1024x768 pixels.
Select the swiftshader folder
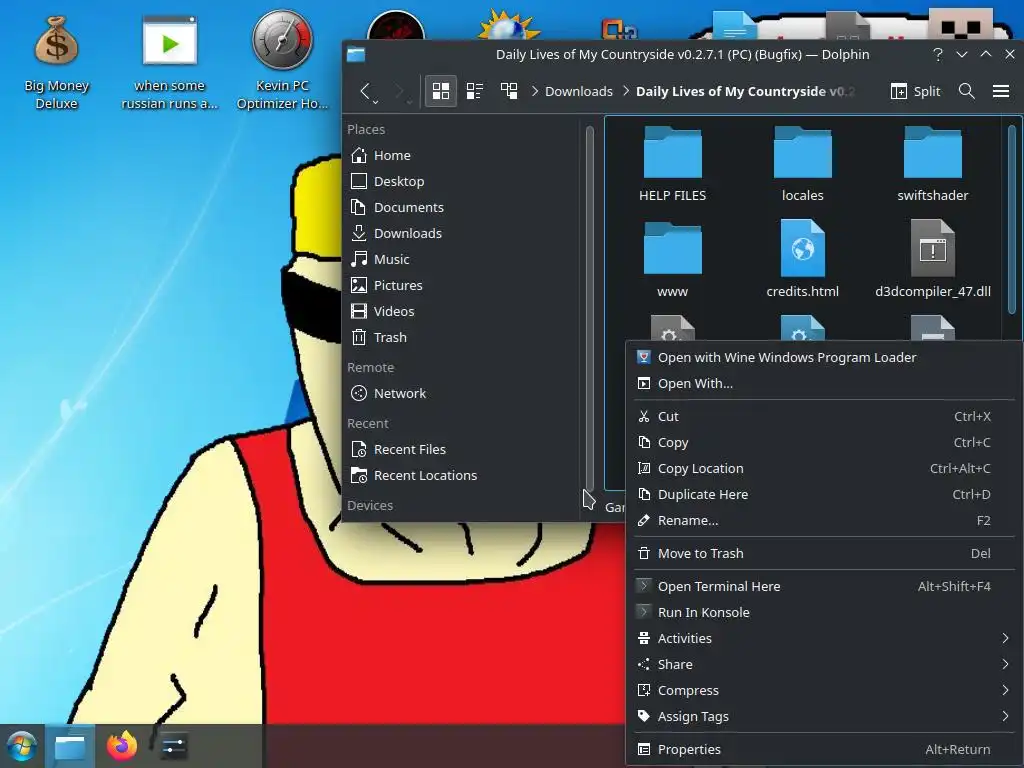933,164
